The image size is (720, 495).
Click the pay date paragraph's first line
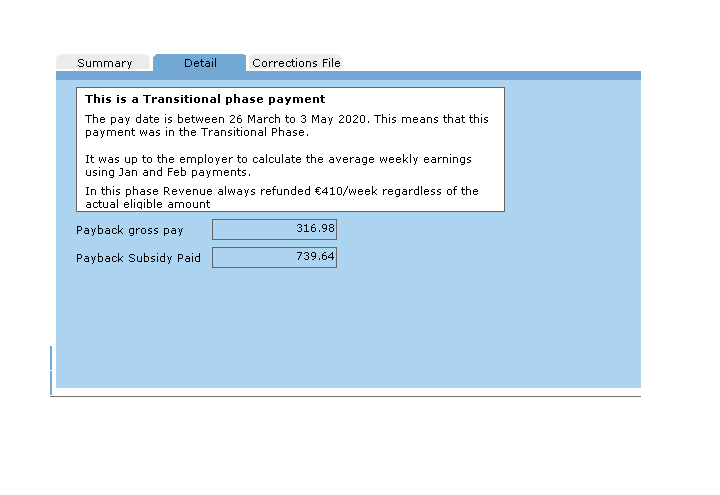pyautogui.click(x=286, y=119)
